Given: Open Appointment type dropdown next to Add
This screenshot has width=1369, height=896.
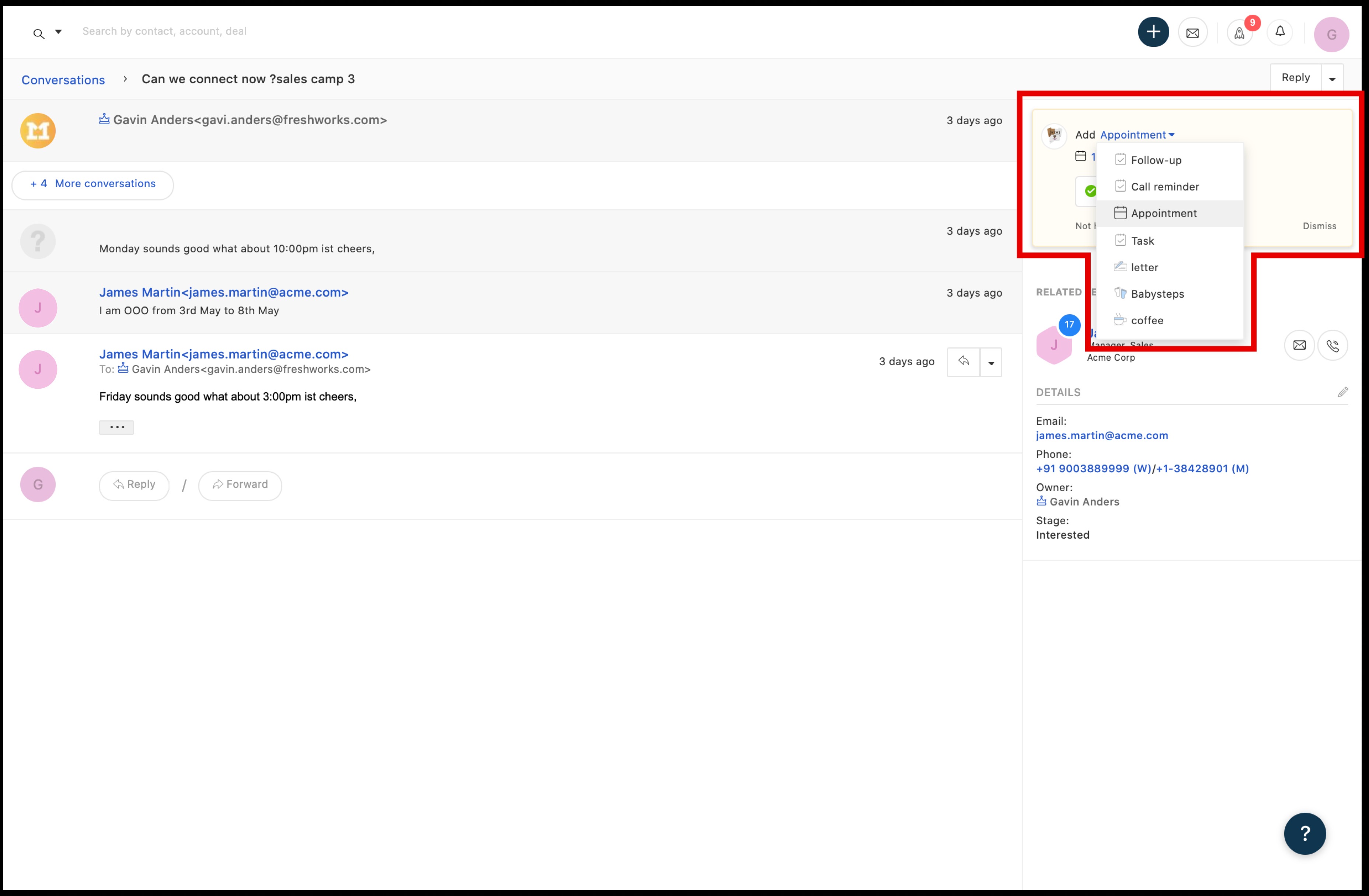Looking at the screenshot, I should coord(1137,134).
